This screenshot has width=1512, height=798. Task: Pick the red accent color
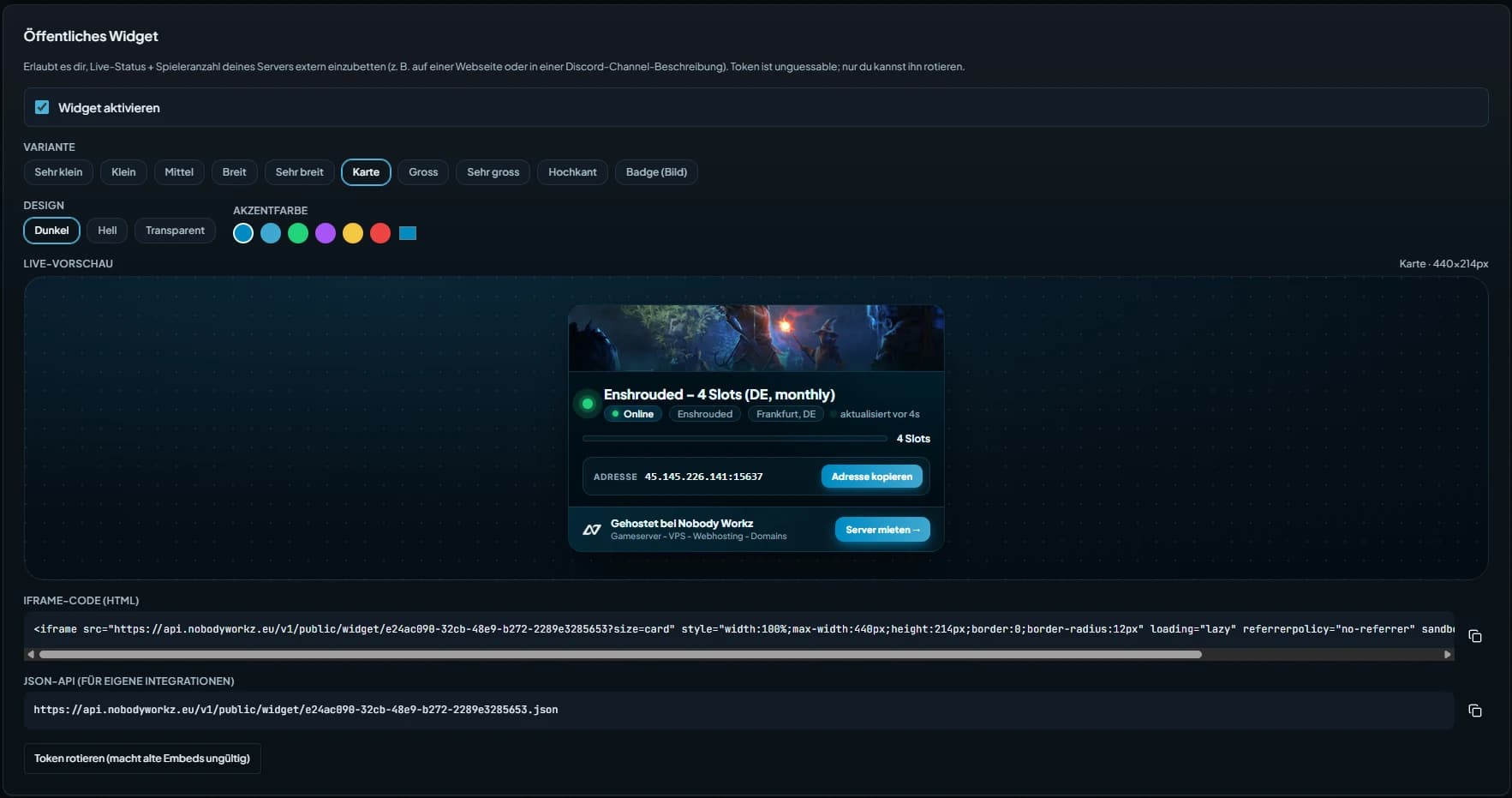coord(380,233)
